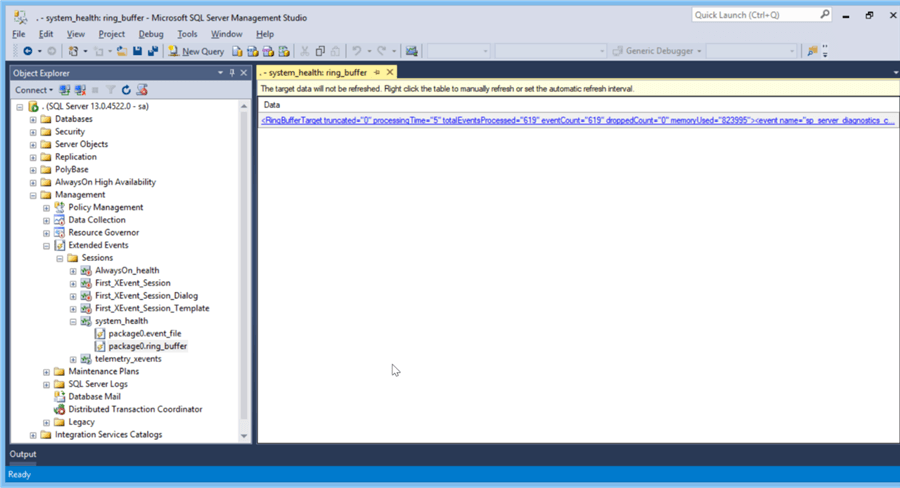The image size is (900, 488).
Task: Select the package0.ring_buffer target
Action: (148, 346)
